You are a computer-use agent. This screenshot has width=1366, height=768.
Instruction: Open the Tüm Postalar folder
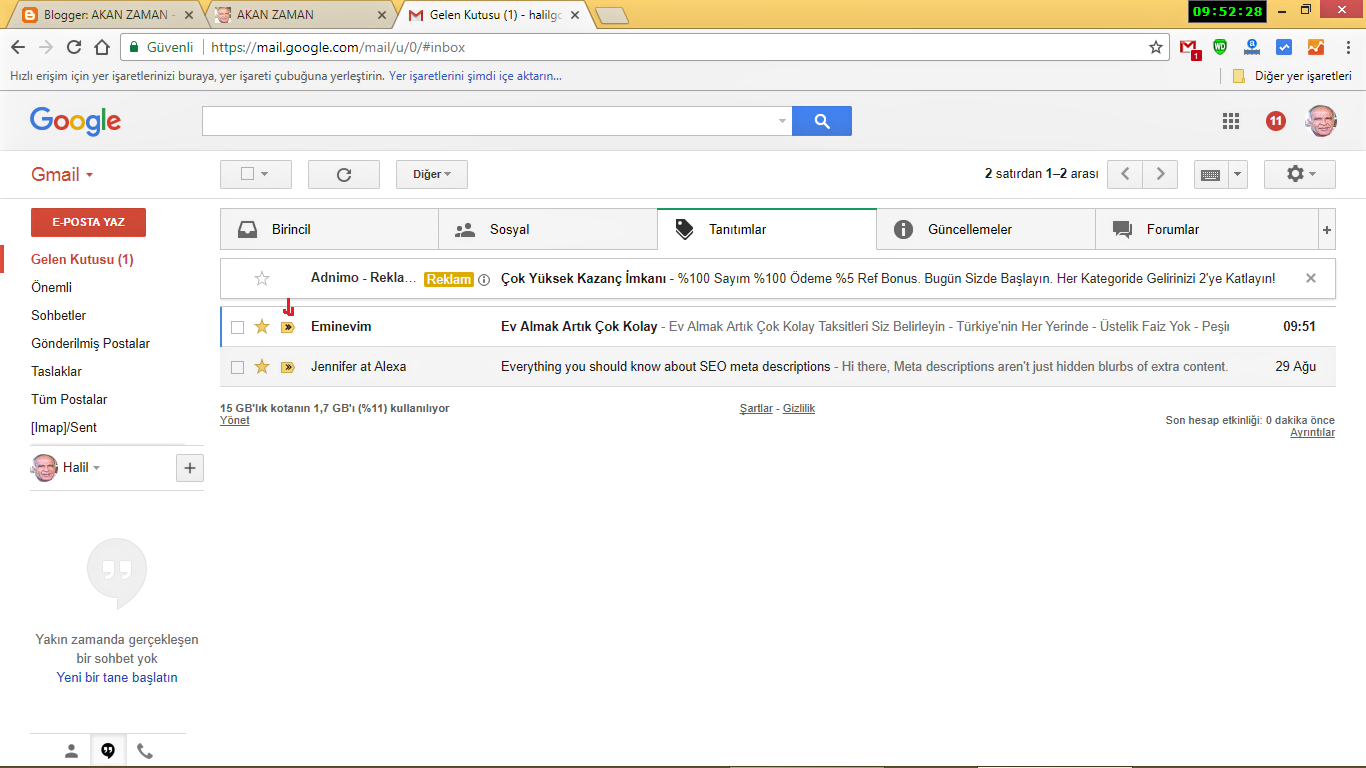coord(69,400)
